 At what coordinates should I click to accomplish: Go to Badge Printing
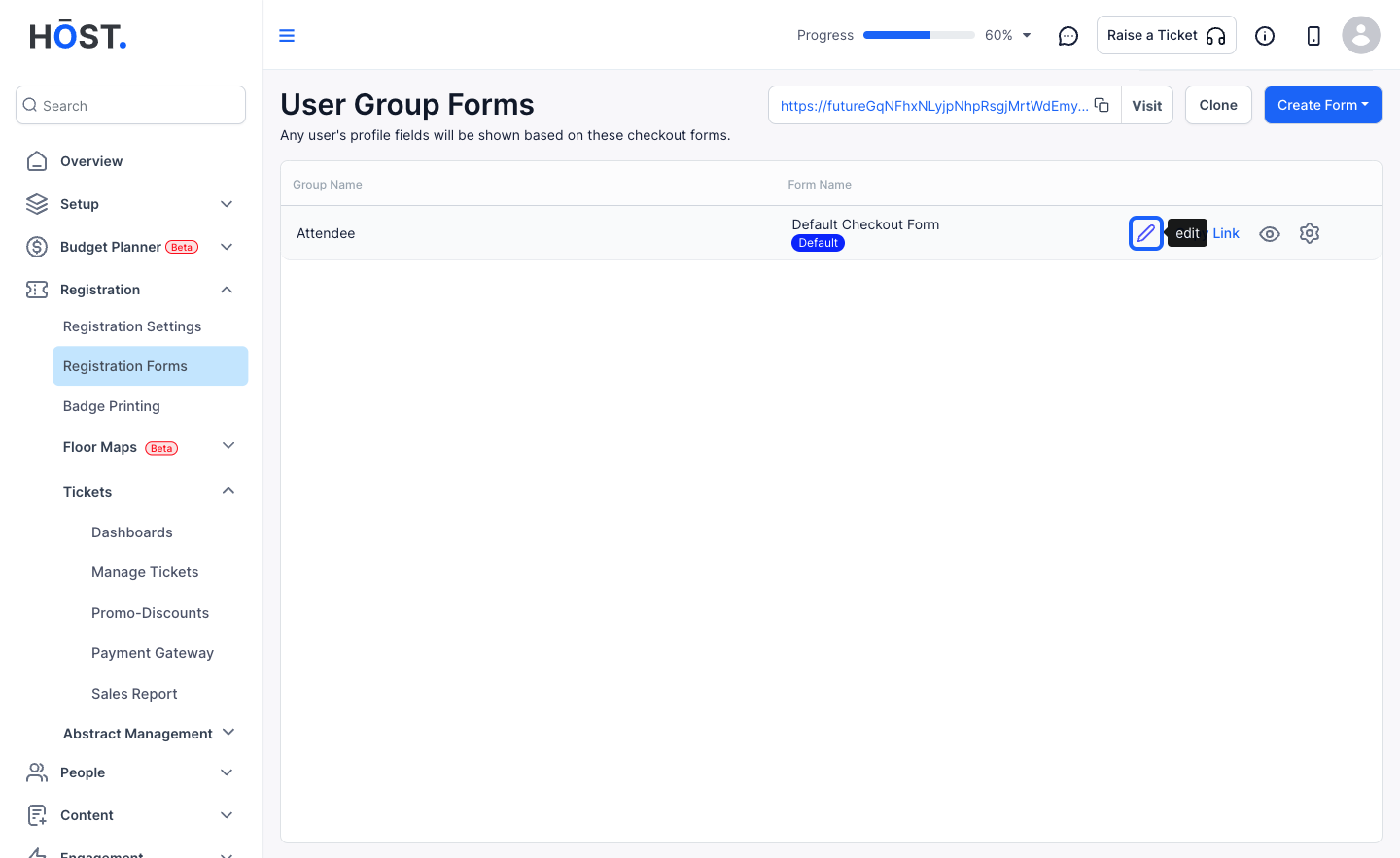tap(112, 406)
